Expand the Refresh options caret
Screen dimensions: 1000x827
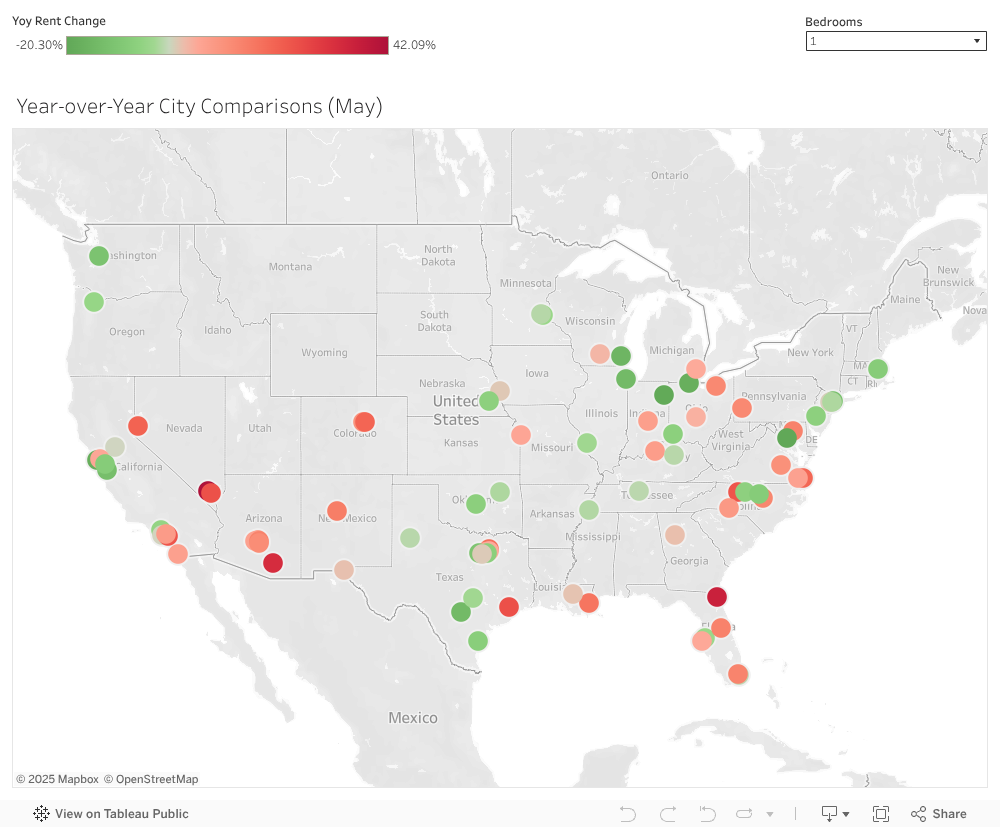[768, 814]
